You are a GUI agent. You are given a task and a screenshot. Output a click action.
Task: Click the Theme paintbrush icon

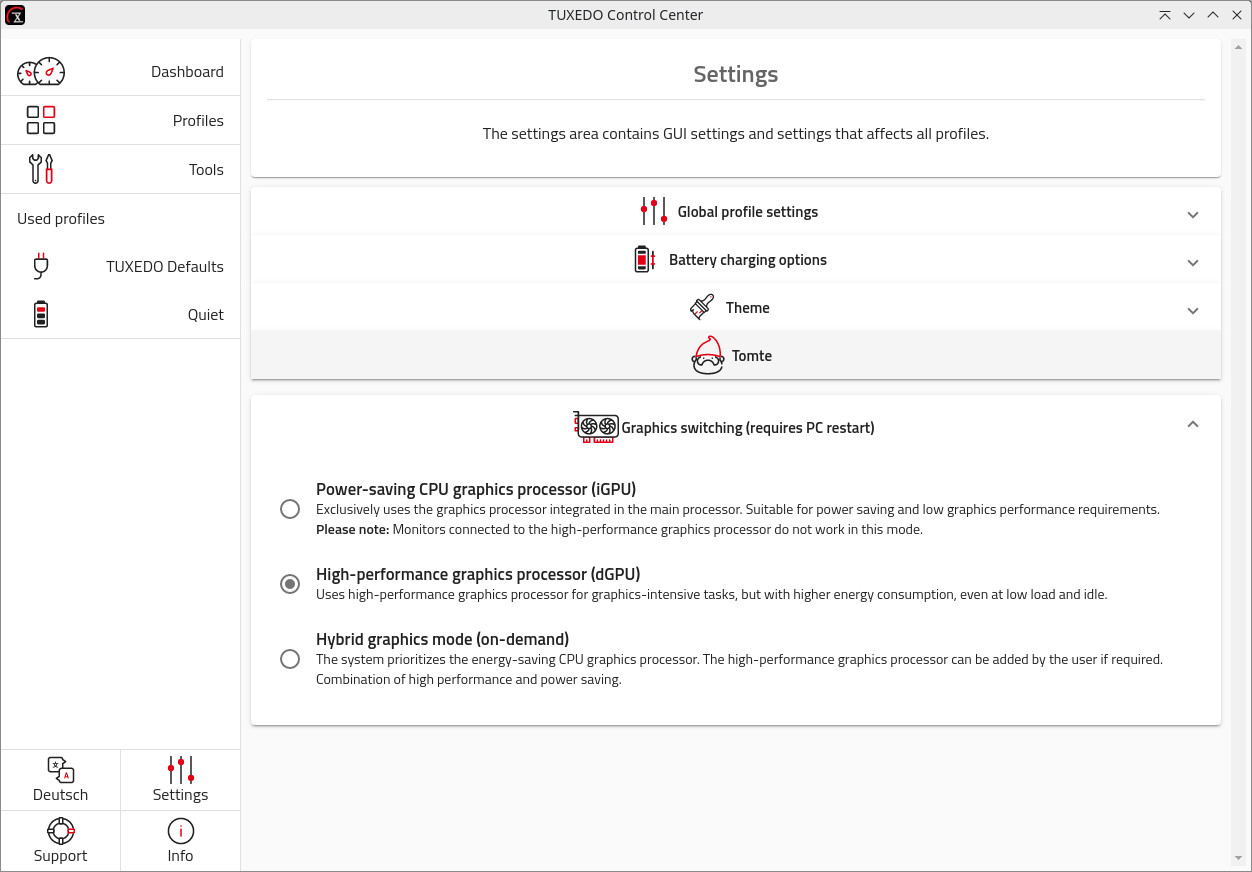tap(702, 307)
